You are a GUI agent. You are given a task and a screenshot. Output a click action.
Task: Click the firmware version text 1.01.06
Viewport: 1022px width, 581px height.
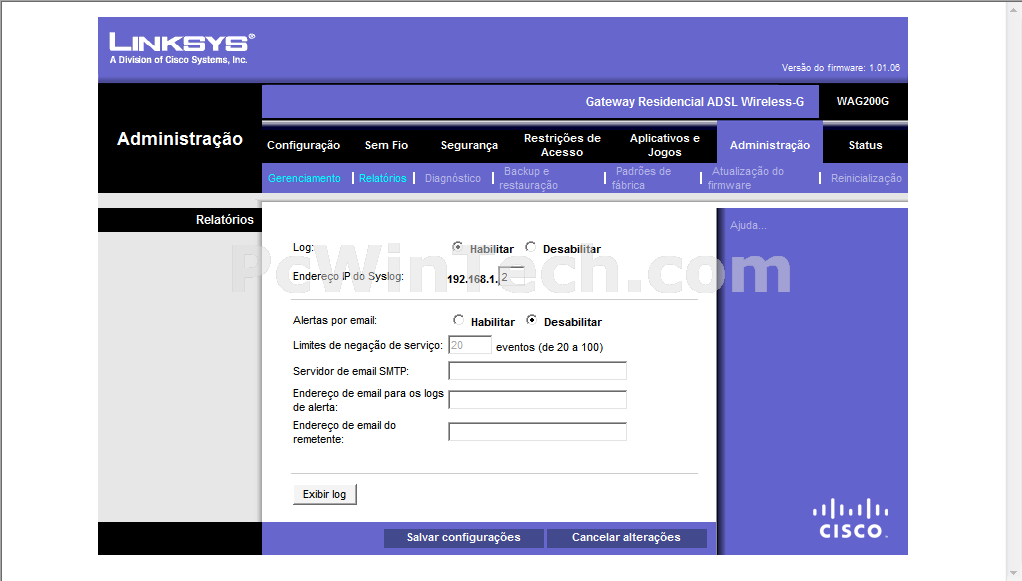tap(884, 68)
